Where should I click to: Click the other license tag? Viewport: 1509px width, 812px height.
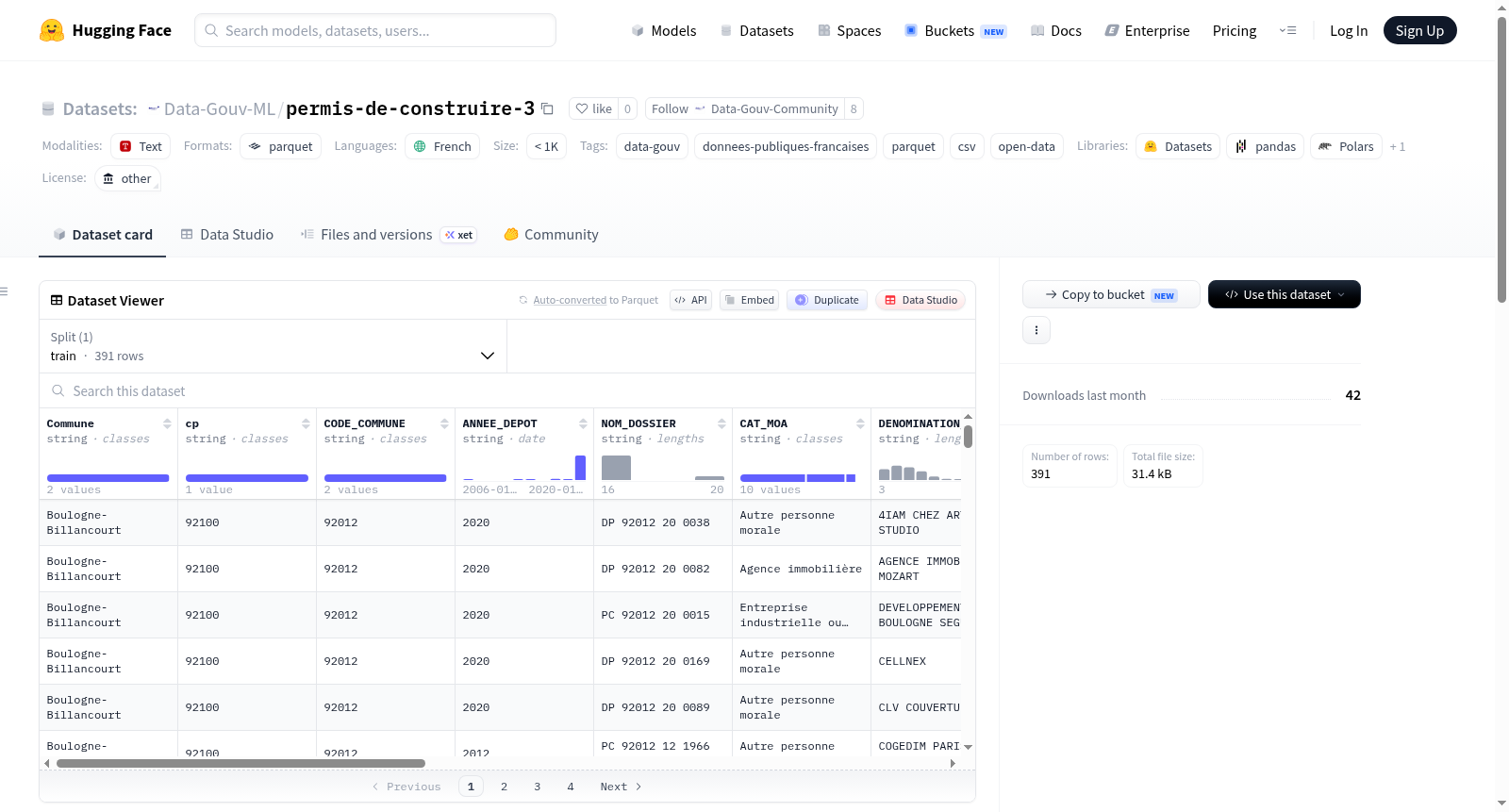pyautogui.click(x=127, y=178)
